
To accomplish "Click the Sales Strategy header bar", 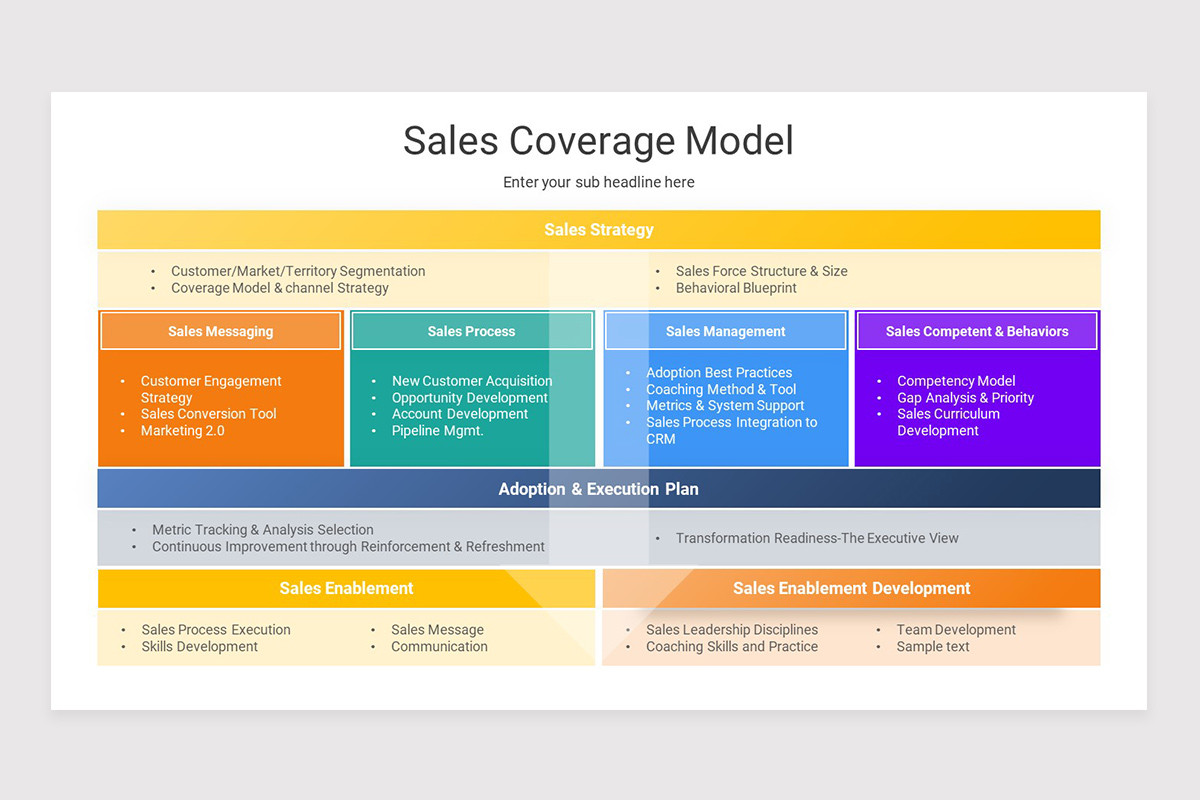I will coord(598,229).
